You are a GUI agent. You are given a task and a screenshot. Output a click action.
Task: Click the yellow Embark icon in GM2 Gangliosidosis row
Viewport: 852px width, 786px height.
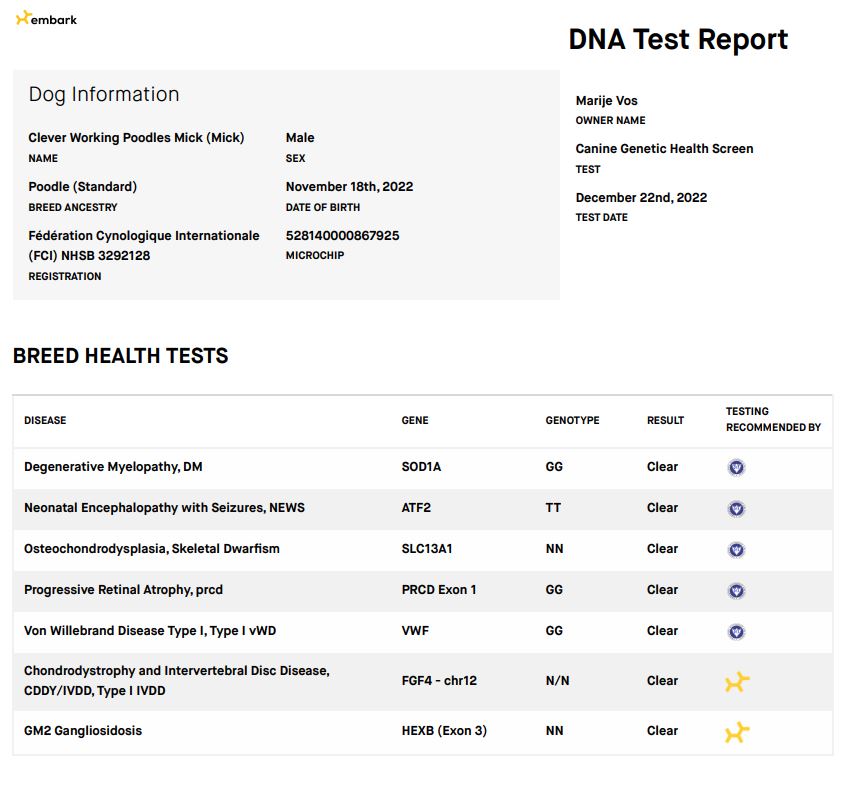[737, 732]
